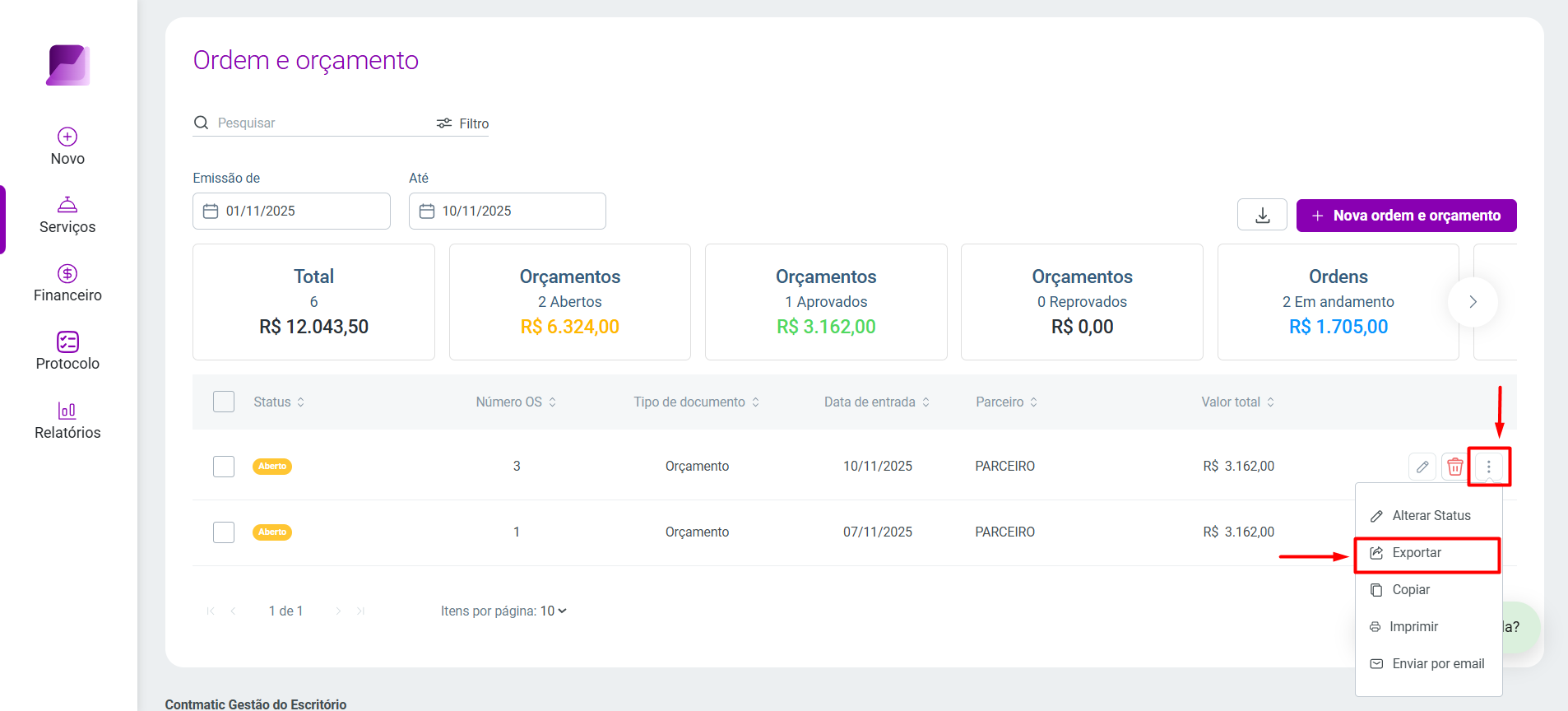Expand next summary cards with right chevron
Image resolution: width=1568 pixels, height=711 pixels.
[1473, 302]
